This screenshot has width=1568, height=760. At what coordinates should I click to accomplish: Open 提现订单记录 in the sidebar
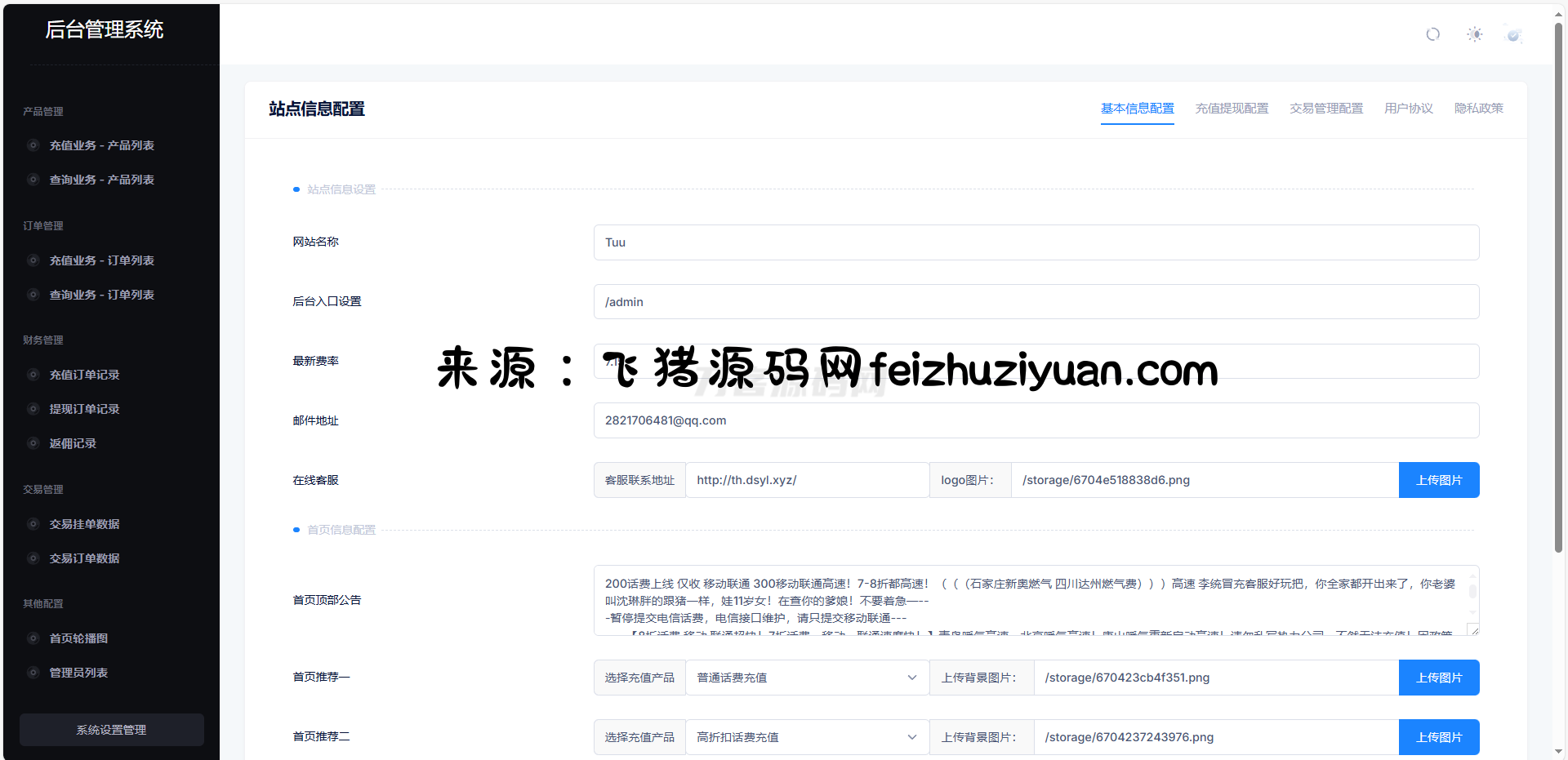84,409
